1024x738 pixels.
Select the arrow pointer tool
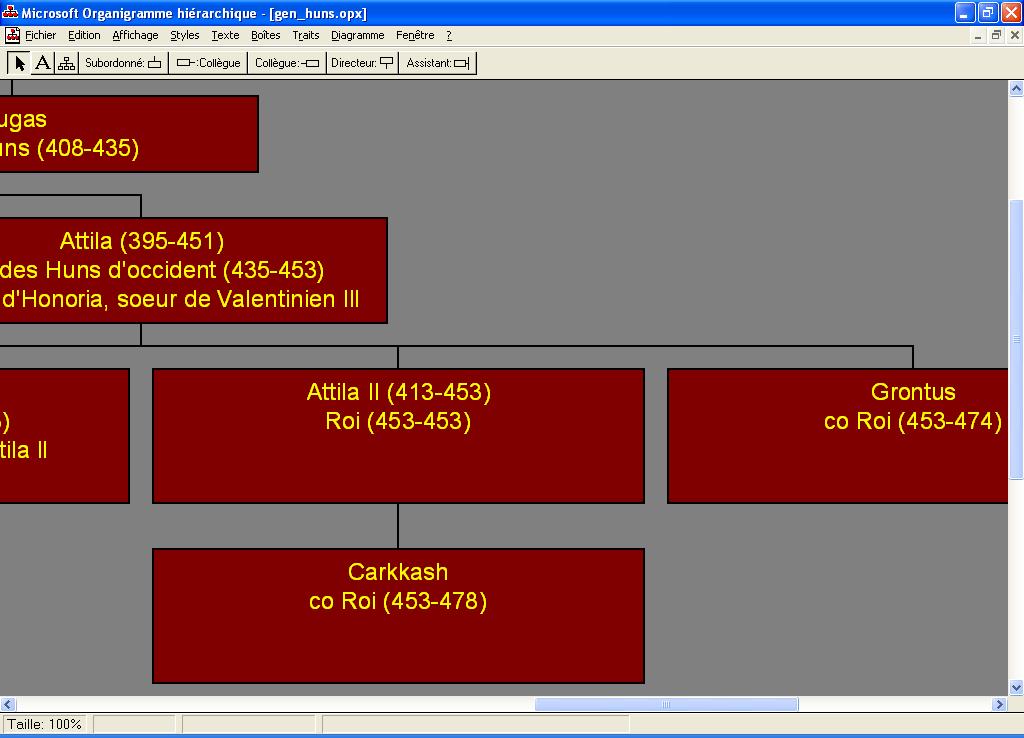[19, 63]
